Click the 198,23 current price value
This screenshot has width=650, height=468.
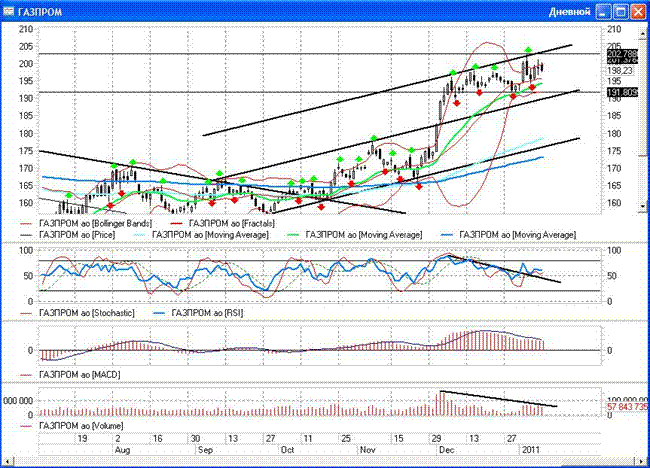(x=620, y=70)
